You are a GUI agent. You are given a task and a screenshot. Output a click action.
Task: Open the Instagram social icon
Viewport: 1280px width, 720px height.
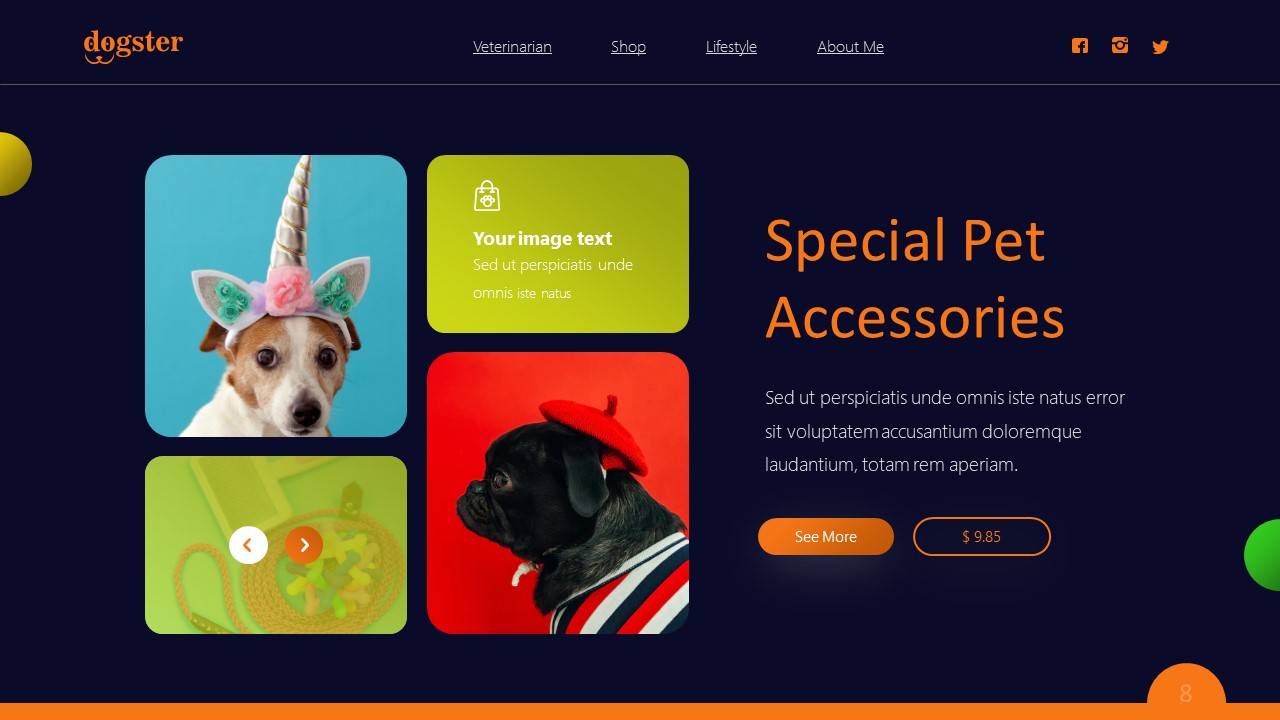click(x=1120, y=45)
